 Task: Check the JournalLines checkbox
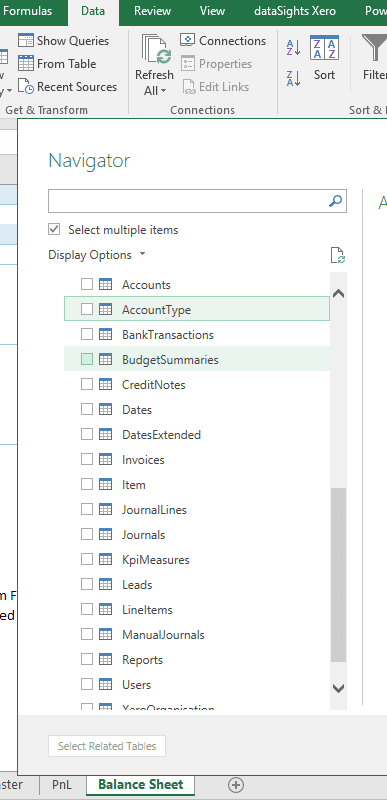(x=87, y=510)
